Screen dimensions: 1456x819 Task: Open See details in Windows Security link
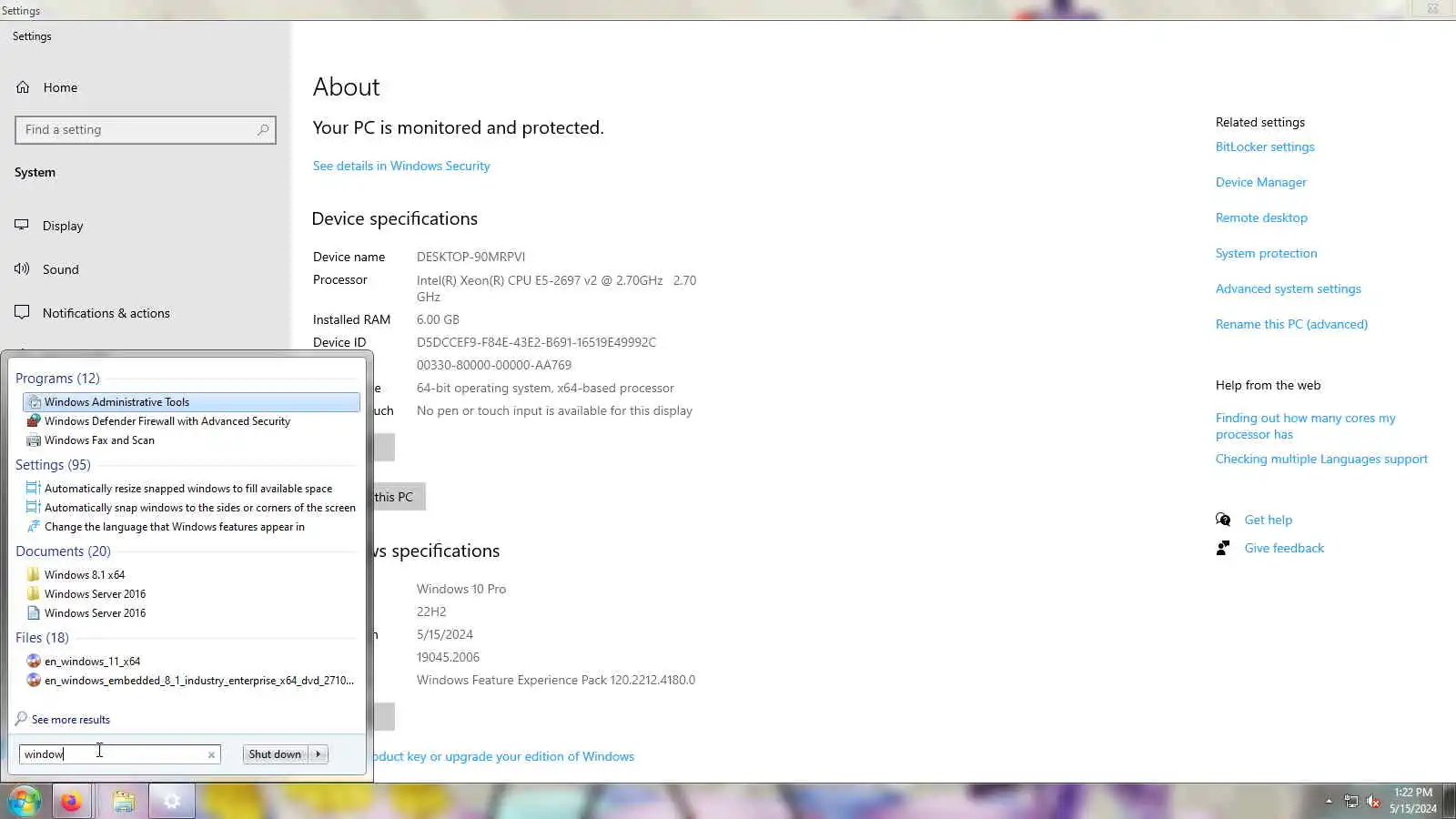tap(401, 166)
